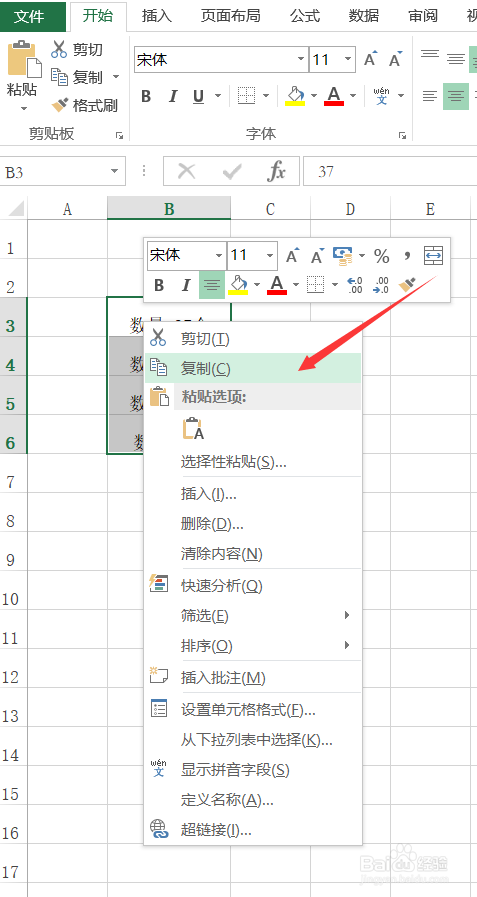Switch to the 插入 (Insert) ribbon tab
This screenshot has height=897, width=477.
[x=157, y=16]
